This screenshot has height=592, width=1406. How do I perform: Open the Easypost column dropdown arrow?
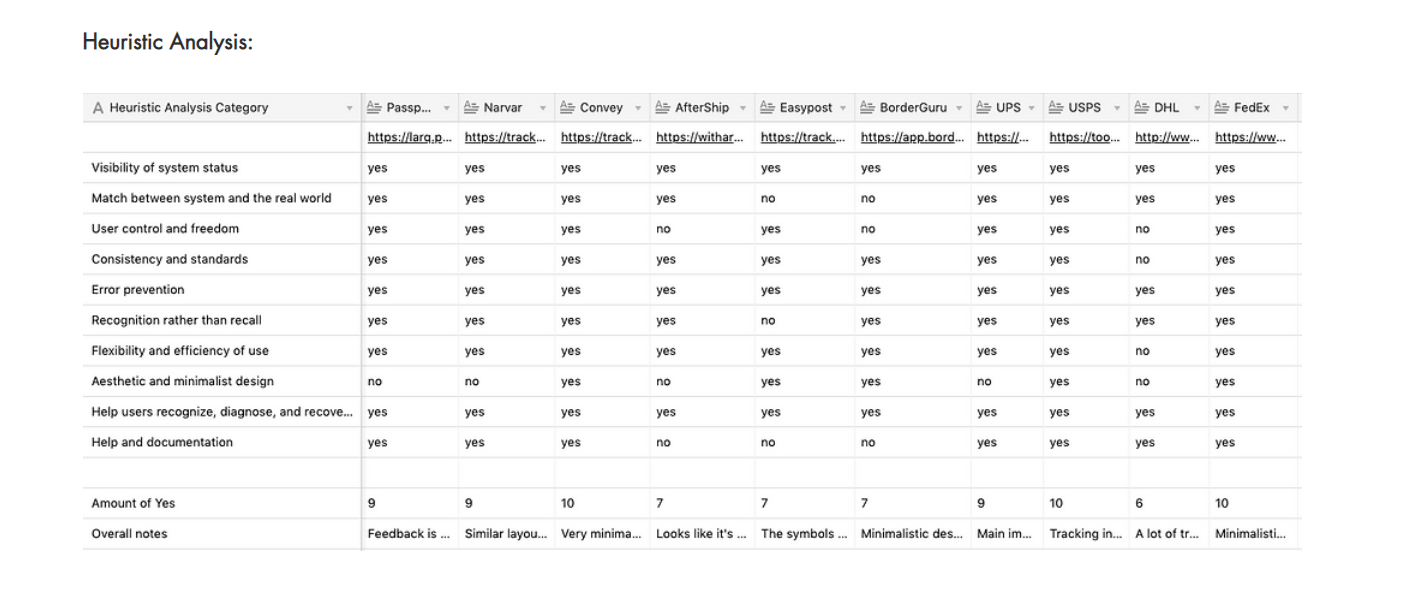click(843, 108)
